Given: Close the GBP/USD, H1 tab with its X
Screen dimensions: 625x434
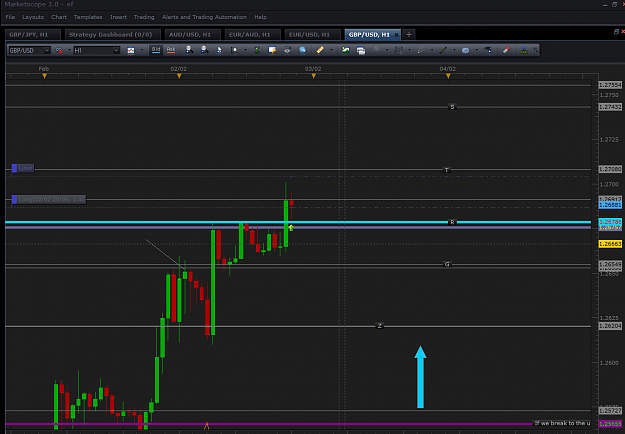Looking at the screenshot, I should 396,35.
